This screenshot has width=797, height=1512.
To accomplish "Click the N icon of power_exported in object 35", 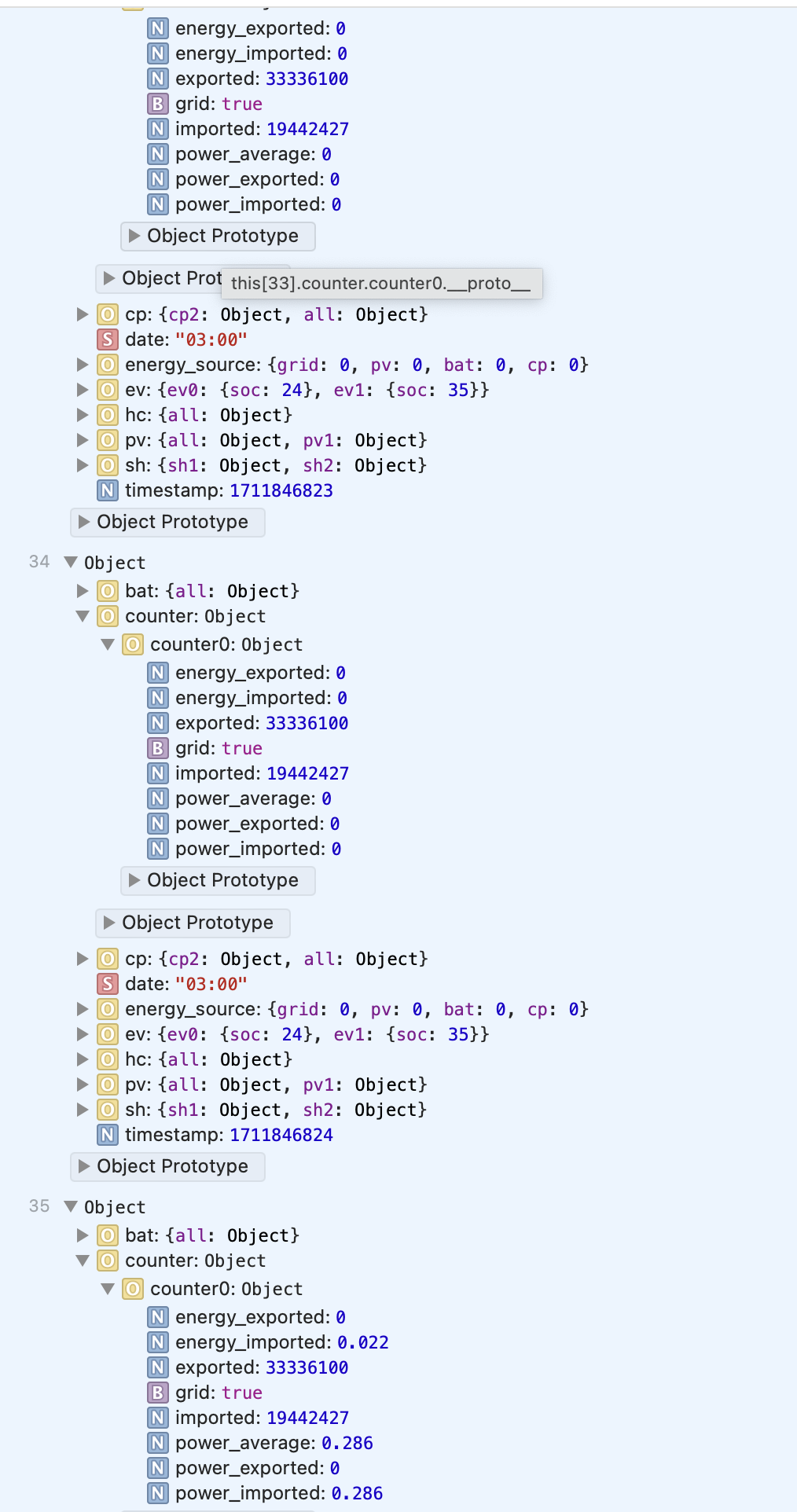I will pyautogui.click(x=158, y=1468).
